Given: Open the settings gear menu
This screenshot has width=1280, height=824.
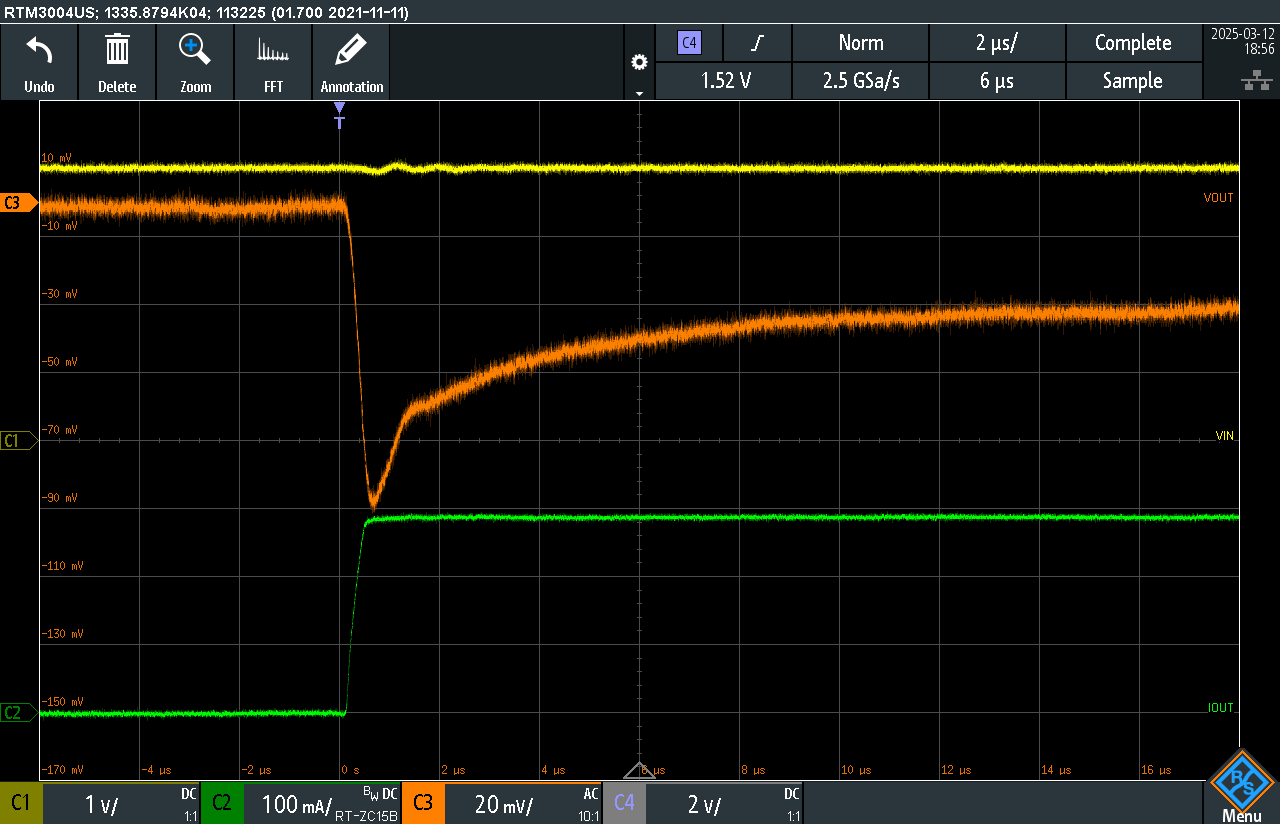Looking at the screenshot, I should pyautogui.click(x=639, y=62).
